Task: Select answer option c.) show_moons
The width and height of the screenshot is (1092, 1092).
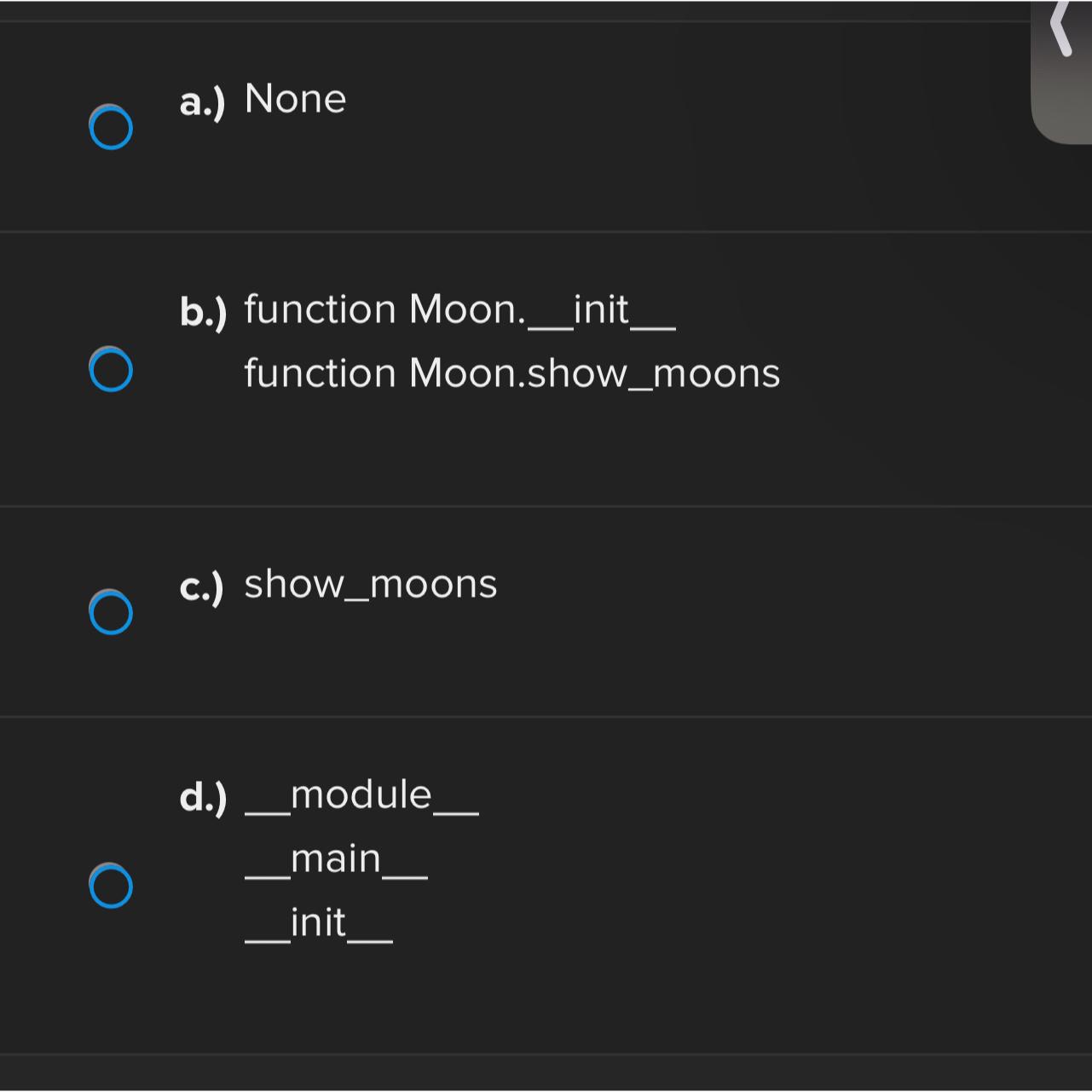Action: pyautogui.click(x=111, y=612)
